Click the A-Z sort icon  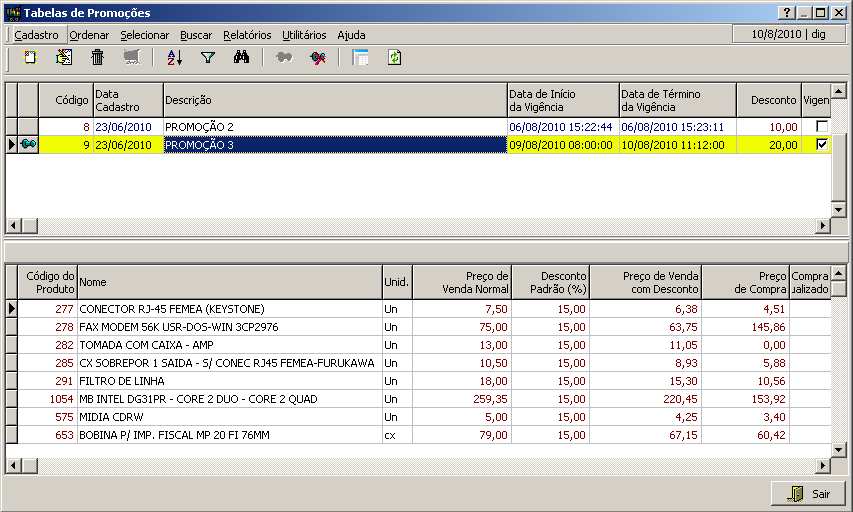click(174, 58)
